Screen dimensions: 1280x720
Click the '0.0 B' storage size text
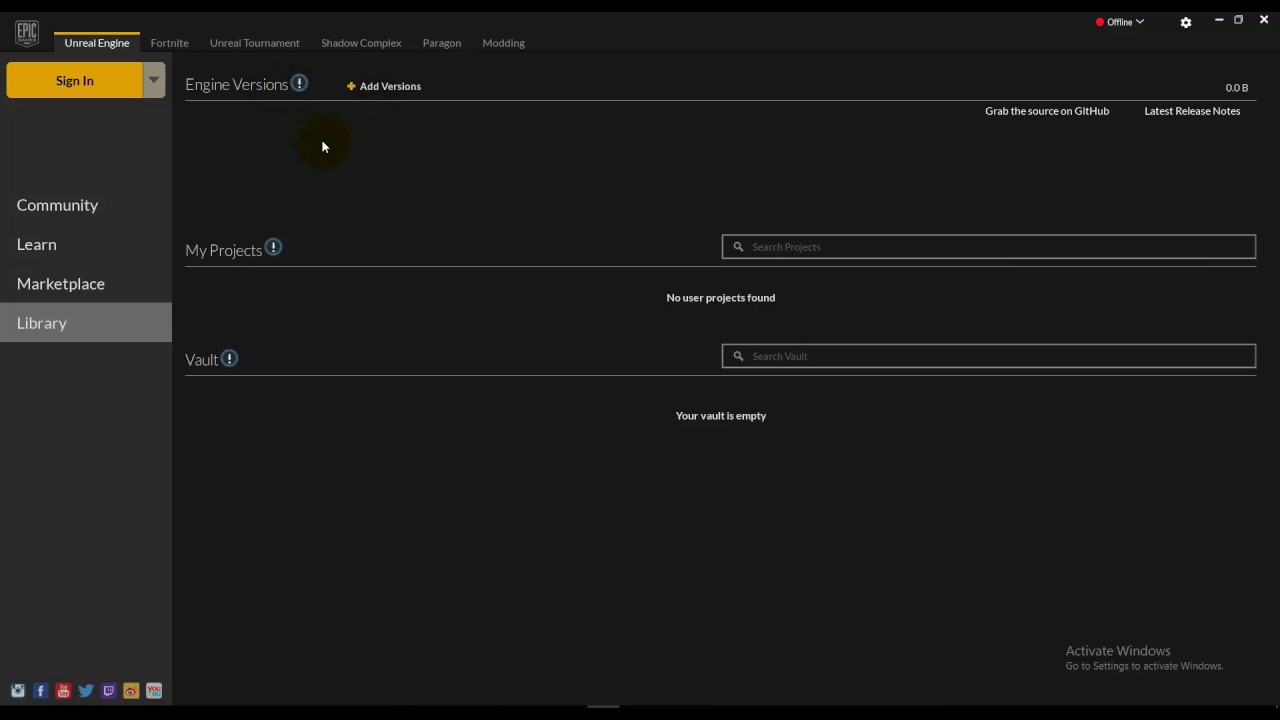(x=1237, y=88)
